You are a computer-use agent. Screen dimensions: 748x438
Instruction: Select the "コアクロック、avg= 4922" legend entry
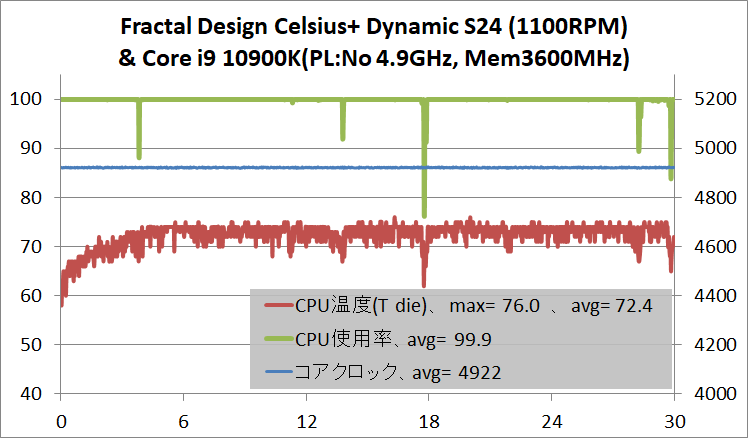[383, 372]
